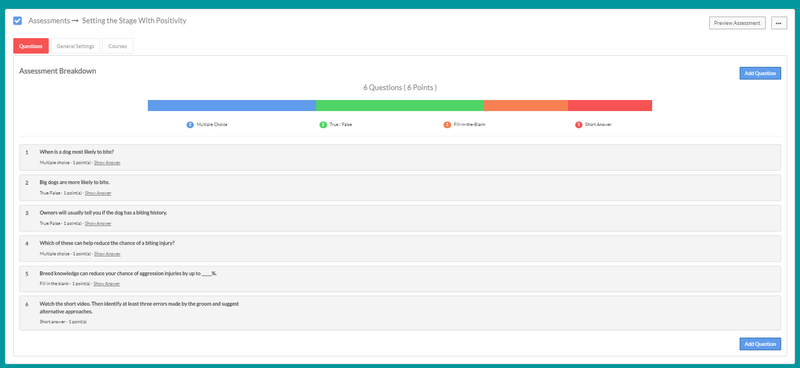Click the True / False legend count badge
Viewport: 800px width, 368px height.
[323, 125]
